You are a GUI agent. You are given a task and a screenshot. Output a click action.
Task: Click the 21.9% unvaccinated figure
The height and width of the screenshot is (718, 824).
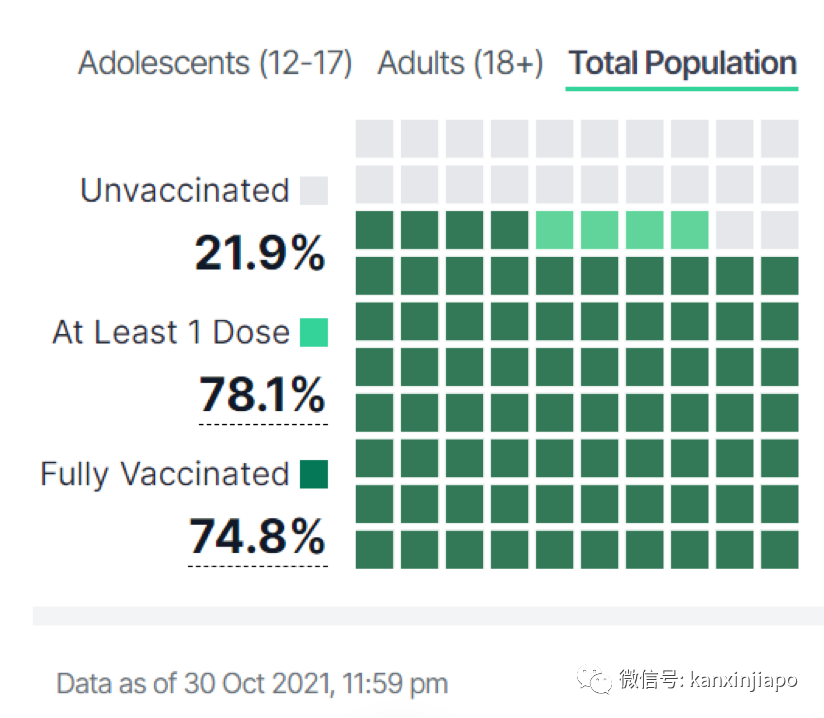click(x=260, y=254)
